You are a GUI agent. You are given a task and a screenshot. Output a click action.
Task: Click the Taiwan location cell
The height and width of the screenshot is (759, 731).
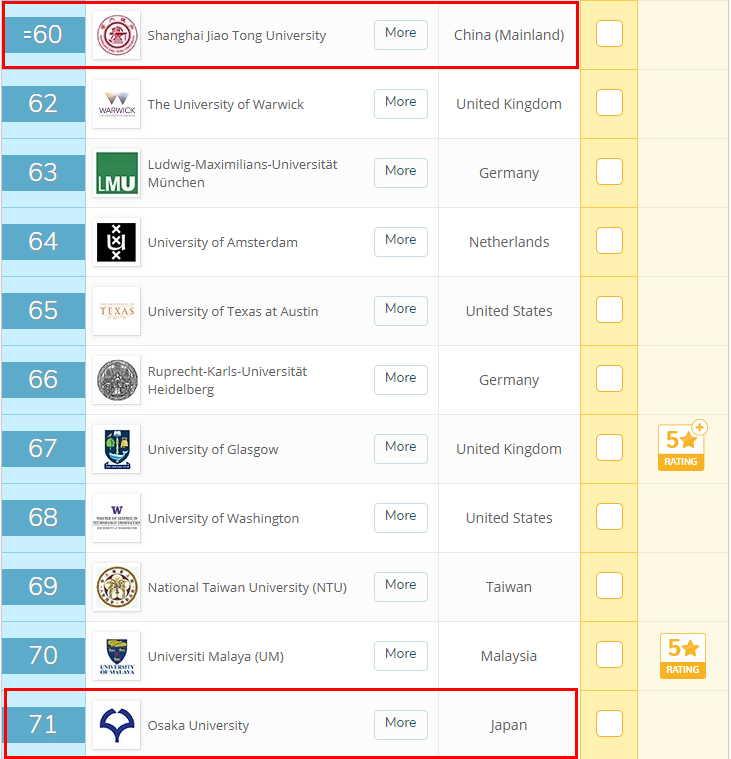[509, 587]
